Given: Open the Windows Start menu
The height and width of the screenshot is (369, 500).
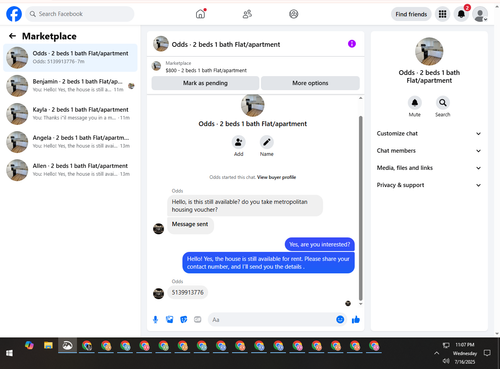Looking at the screenshot, I should click(x=9, y=353).
